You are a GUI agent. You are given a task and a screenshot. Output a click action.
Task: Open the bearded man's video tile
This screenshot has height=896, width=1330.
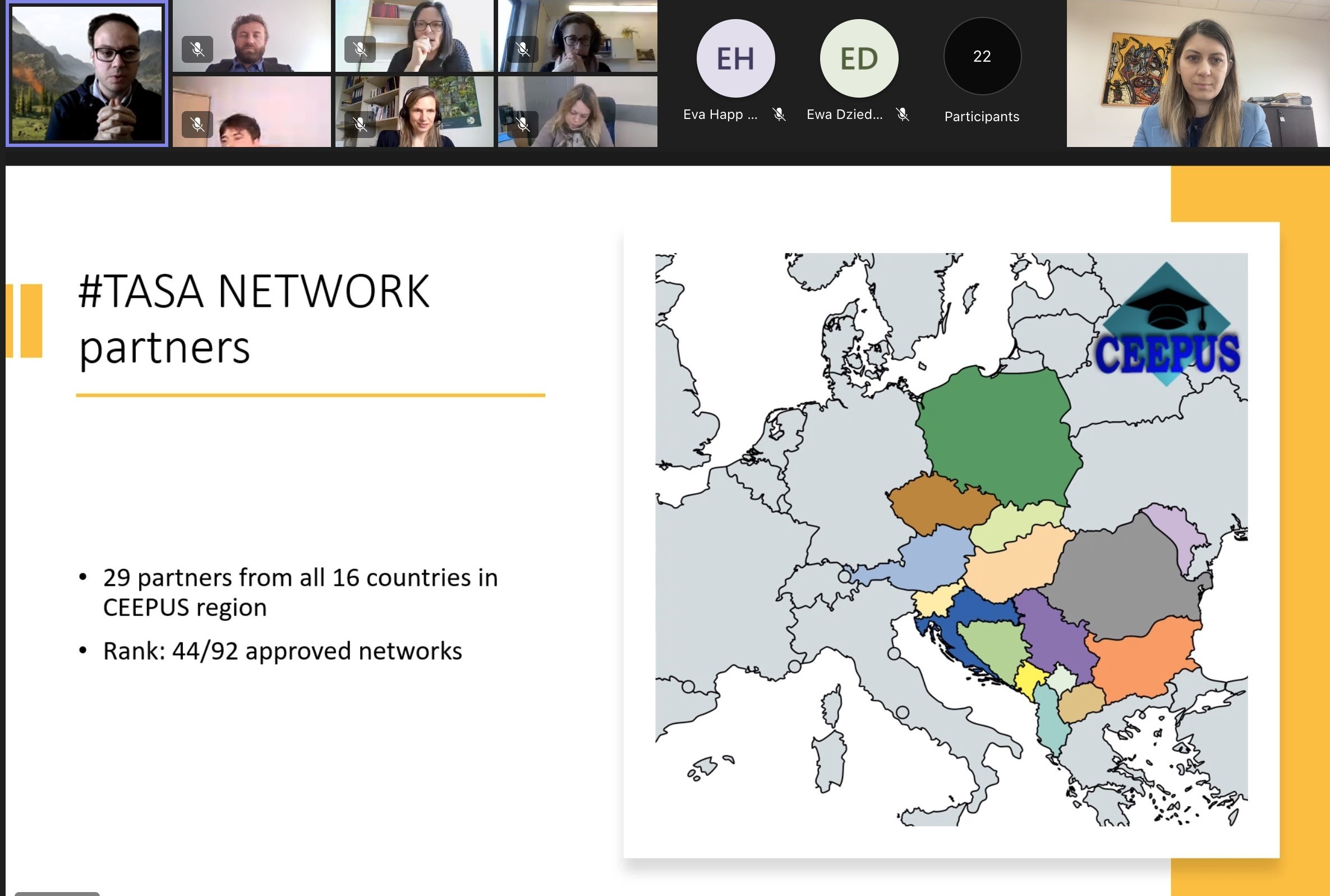251,36
